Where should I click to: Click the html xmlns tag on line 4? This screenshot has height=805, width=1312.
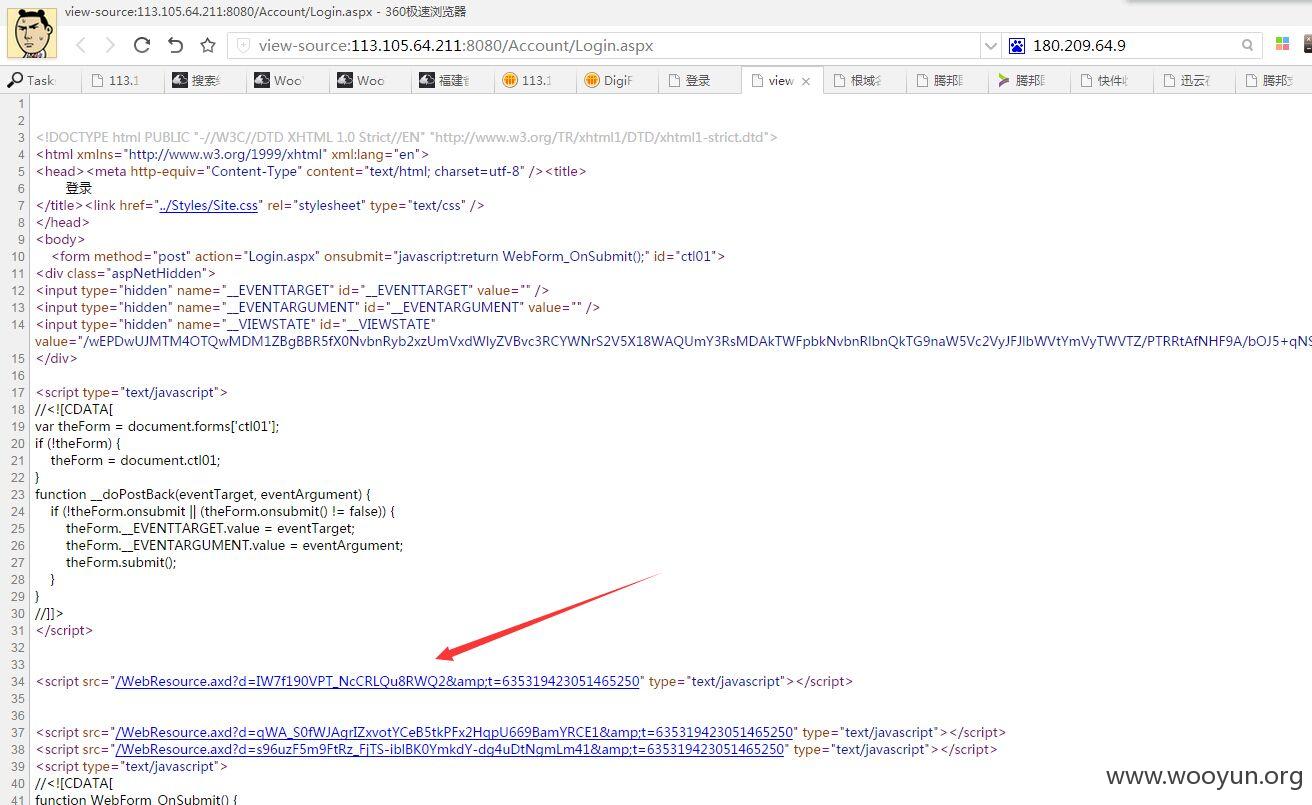232,154
